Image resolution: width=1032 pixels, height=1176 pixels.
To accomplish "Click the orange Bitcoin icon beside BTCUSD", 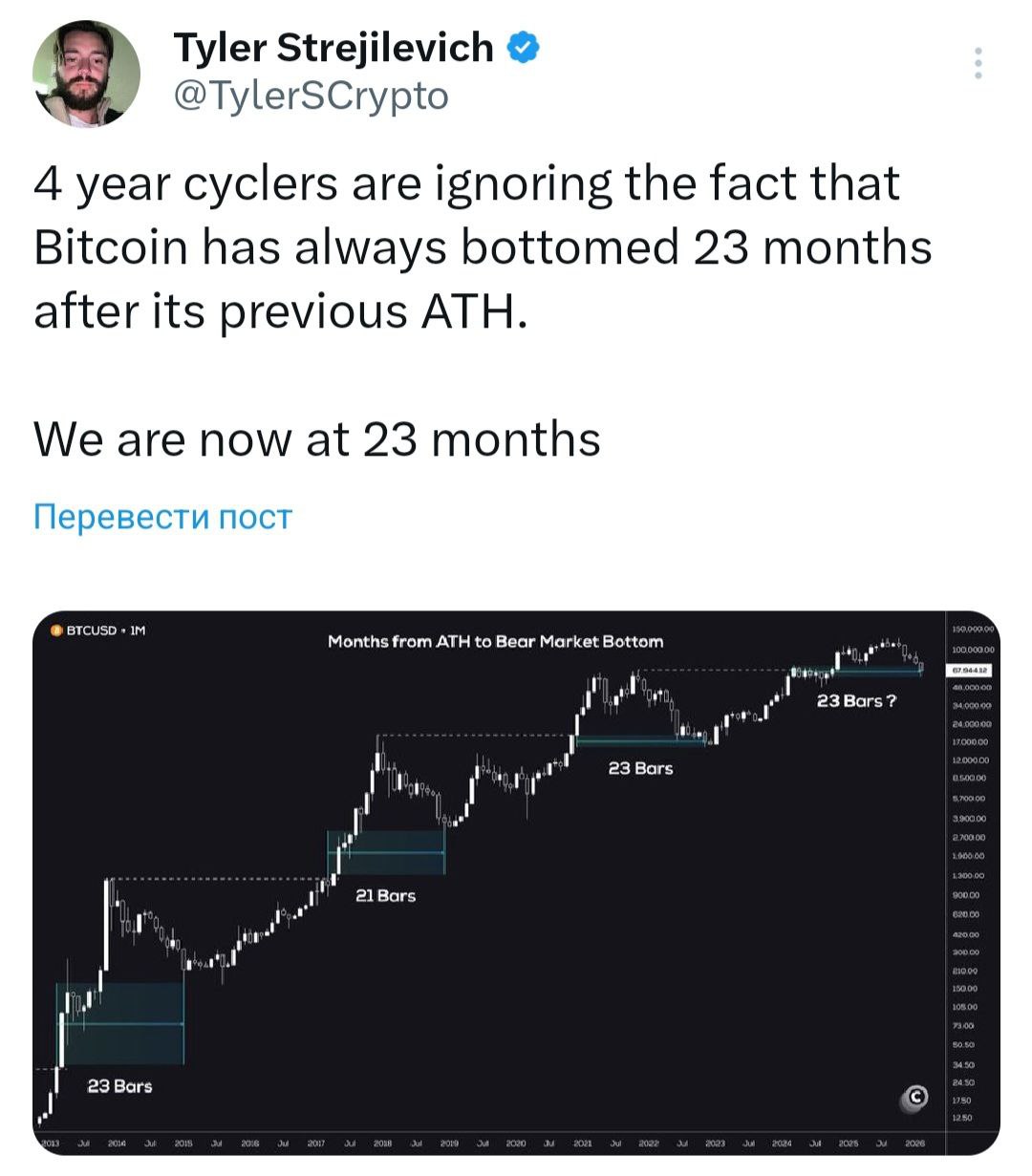I will [x=56, y=631].
